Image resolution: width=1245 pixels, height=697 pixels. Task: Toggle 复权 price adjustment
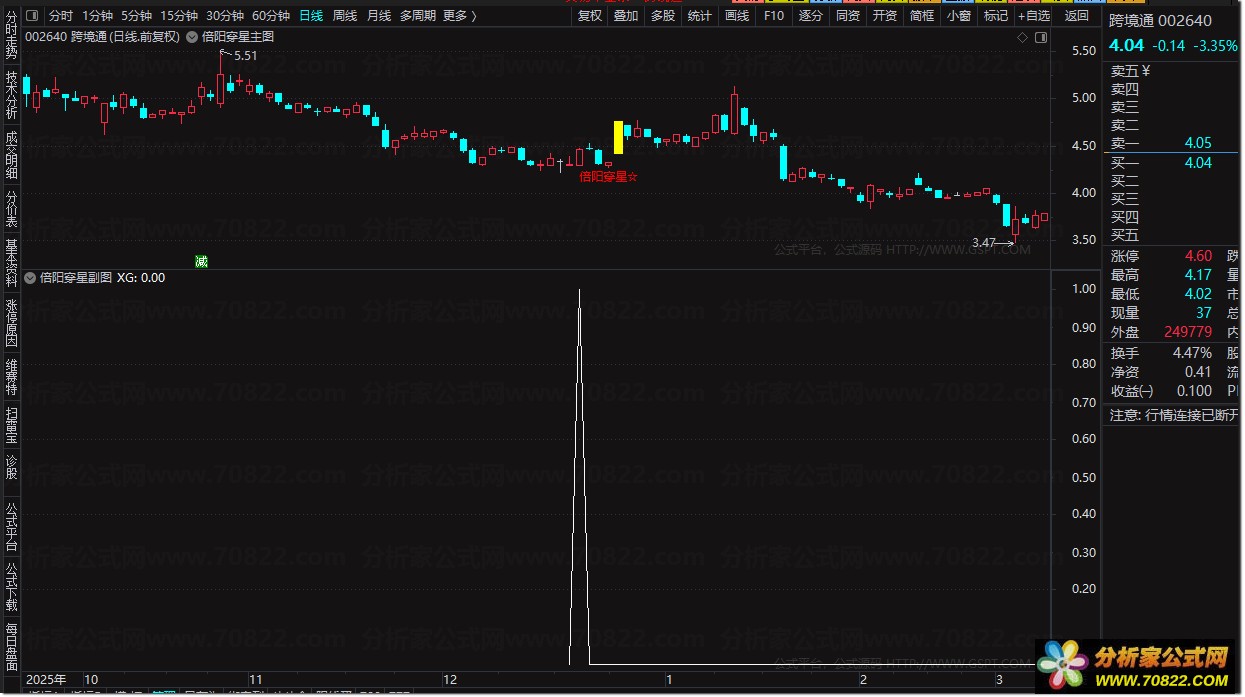tap(590, 16)
